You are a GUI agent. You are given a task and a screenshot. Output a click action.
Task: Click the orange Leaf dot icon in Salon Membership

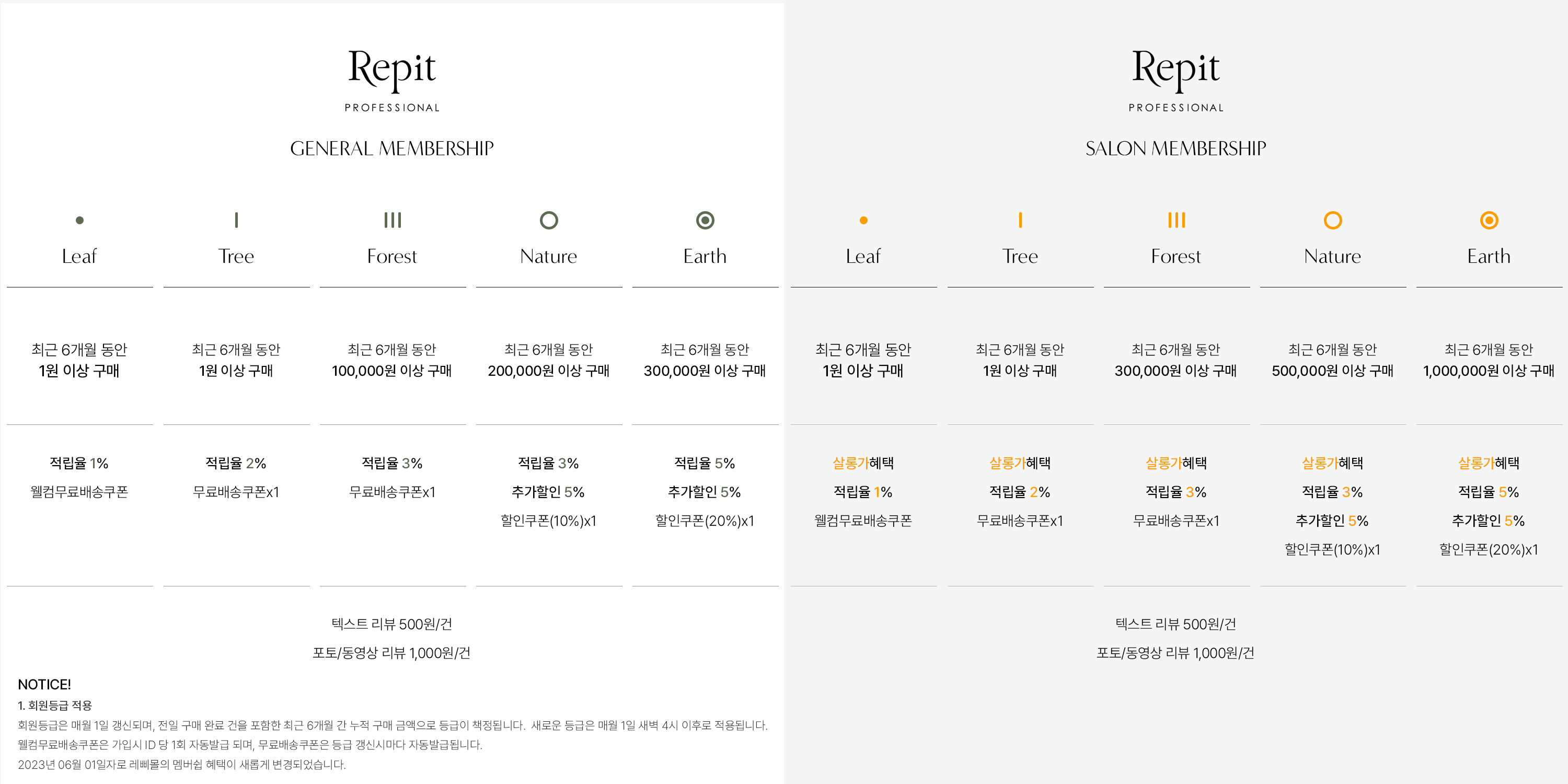[x=864, y=221]
